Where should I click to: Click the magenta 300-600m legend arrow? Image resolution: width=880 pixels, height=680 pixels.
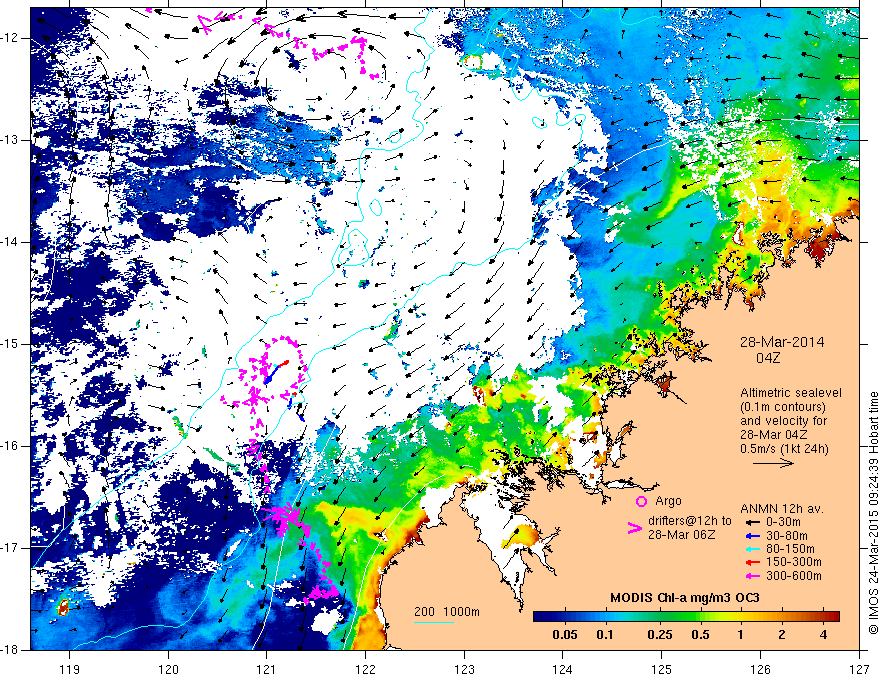click(x=751, y=576)
